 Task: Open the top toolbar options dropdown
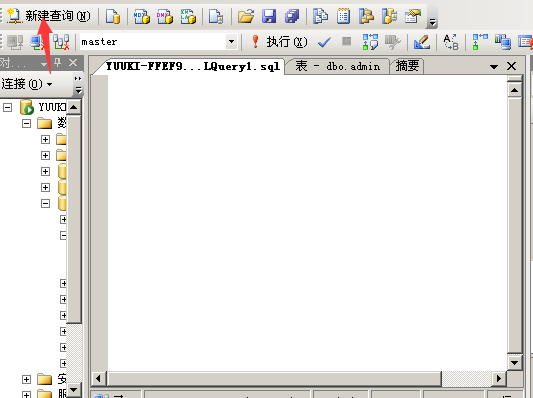pyautogui.click(x=432, y=22)
